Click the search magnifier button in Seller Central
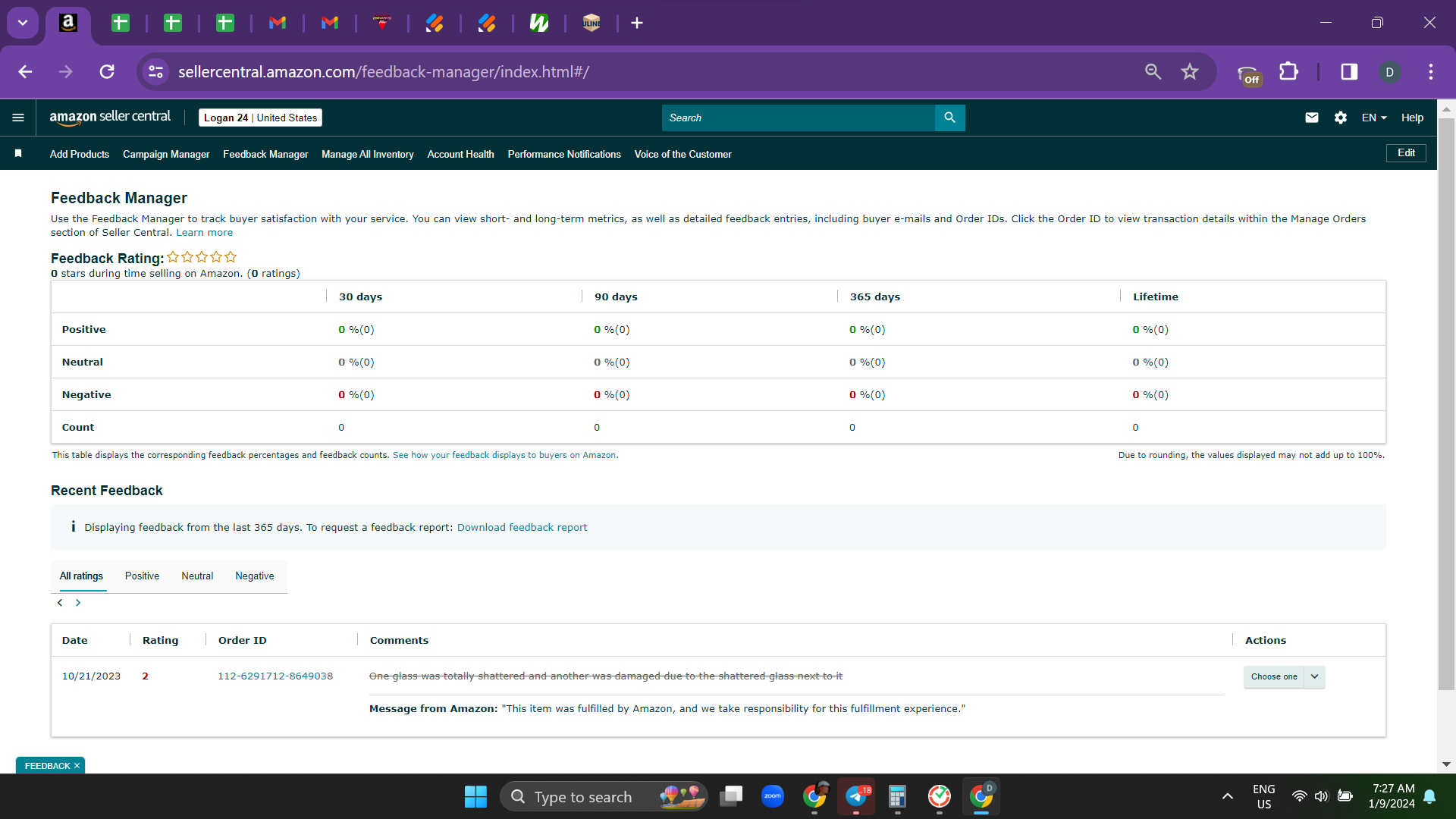1456x819 pixels. coord(949,118)
